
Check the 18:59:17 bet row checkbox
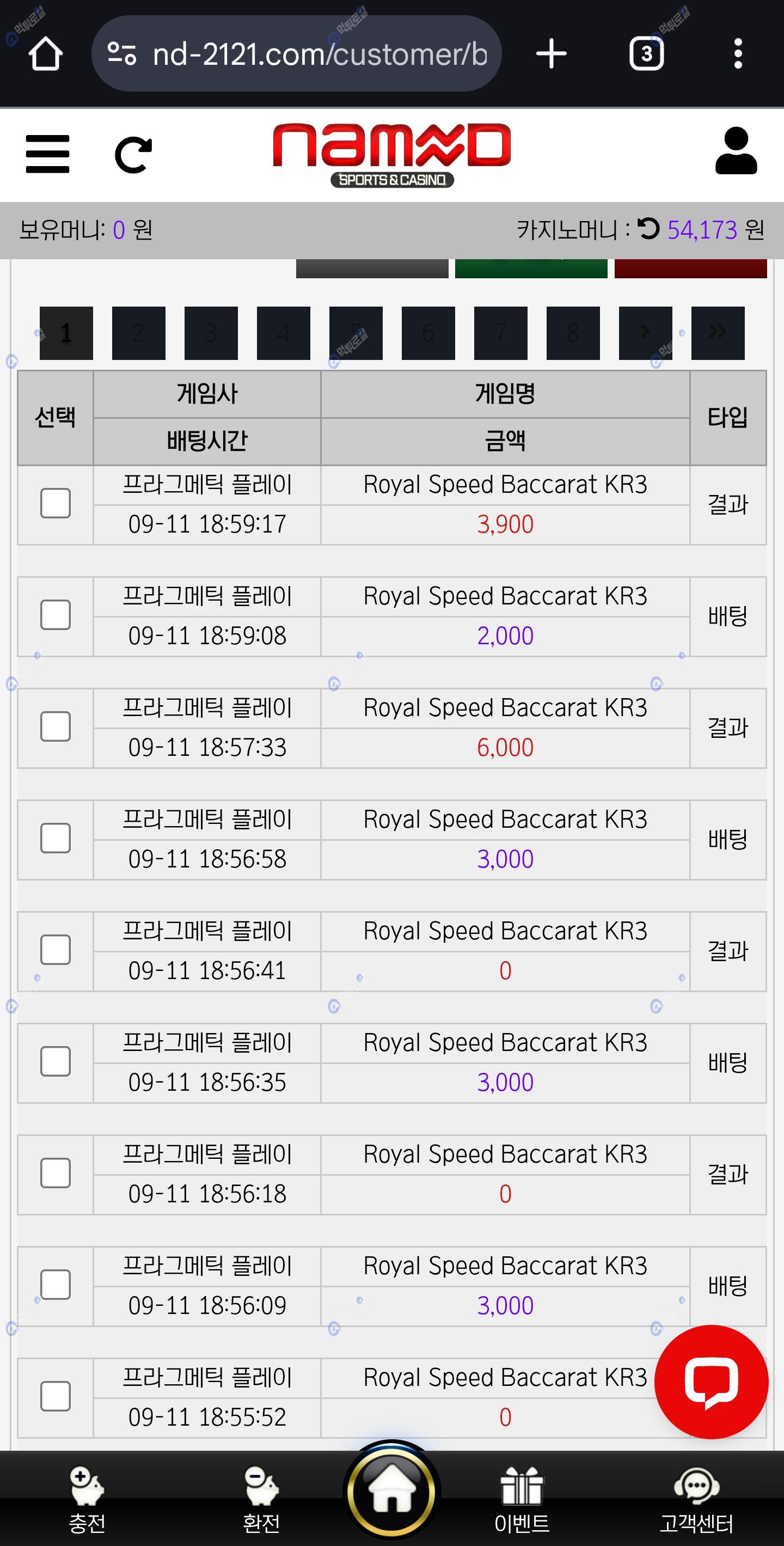point(55,503)
